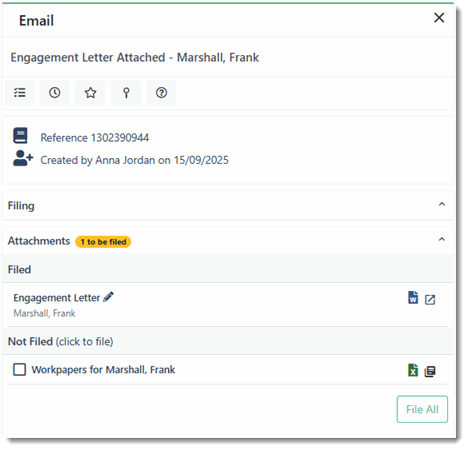Open help via question mark icon
Screen dimensions: 468x450
click(161, 93)
